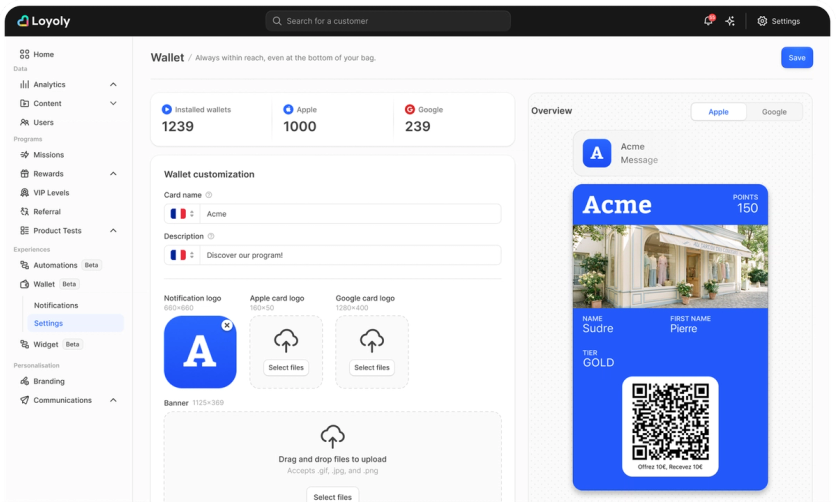836x502 pixels.
Task: Open the Users page
Action: (37, 123)
